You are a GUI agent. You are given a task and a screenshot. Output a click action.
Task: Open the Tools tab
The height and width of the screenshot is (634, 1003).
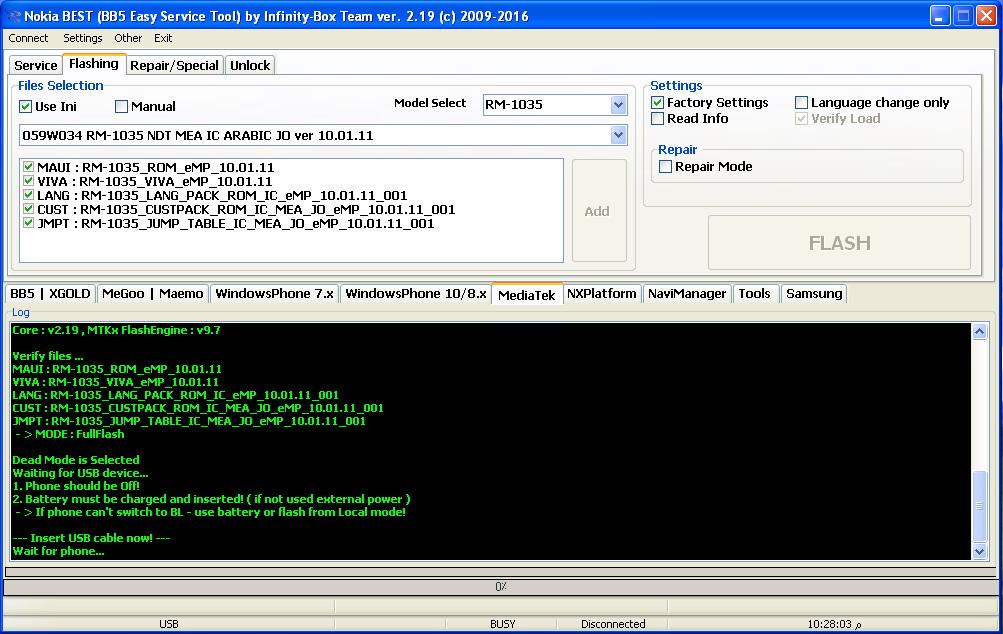[755, 294]
